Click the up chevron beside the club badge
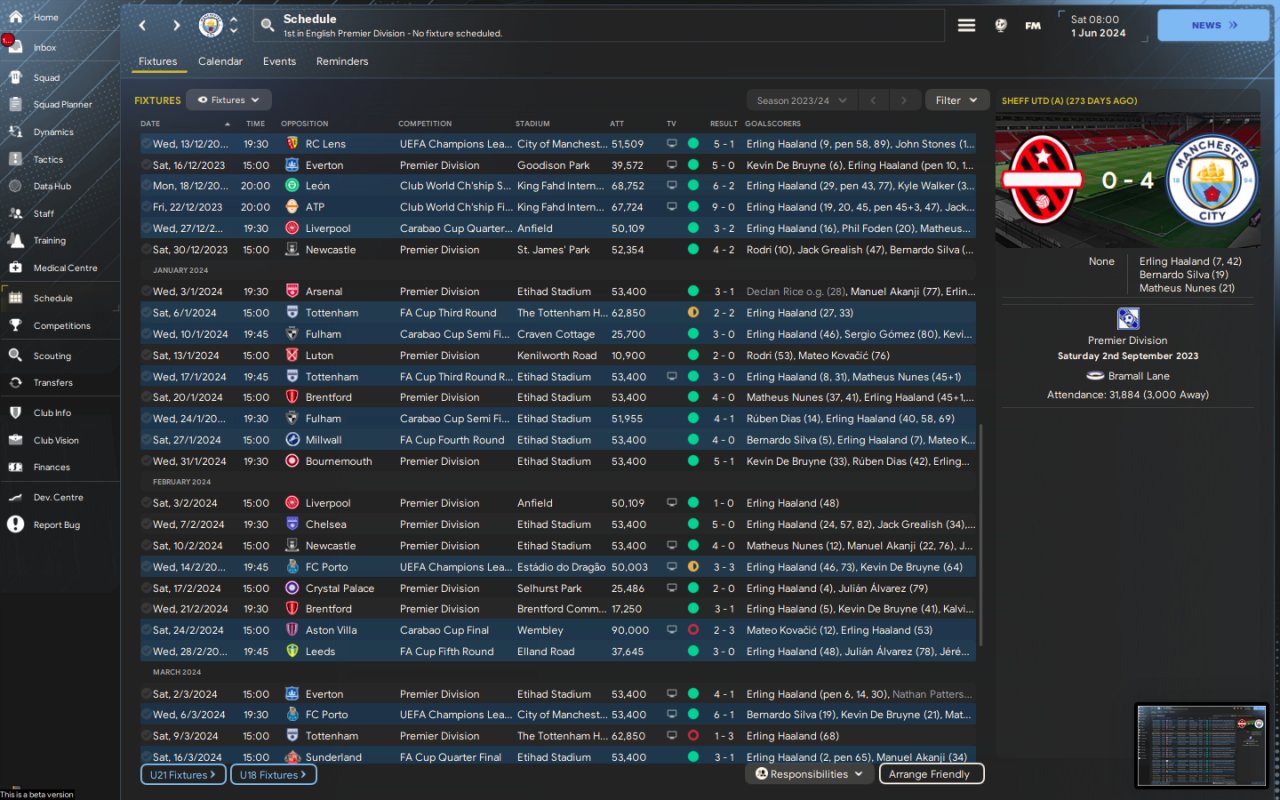The height and width of the screenshot is (800, 1280). 234,19
